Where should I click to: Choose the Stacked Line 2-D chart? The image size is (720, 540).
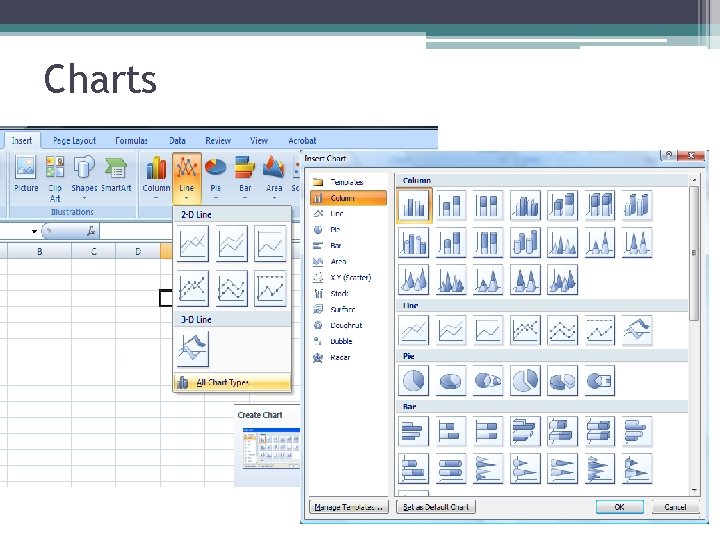point(231,243)
